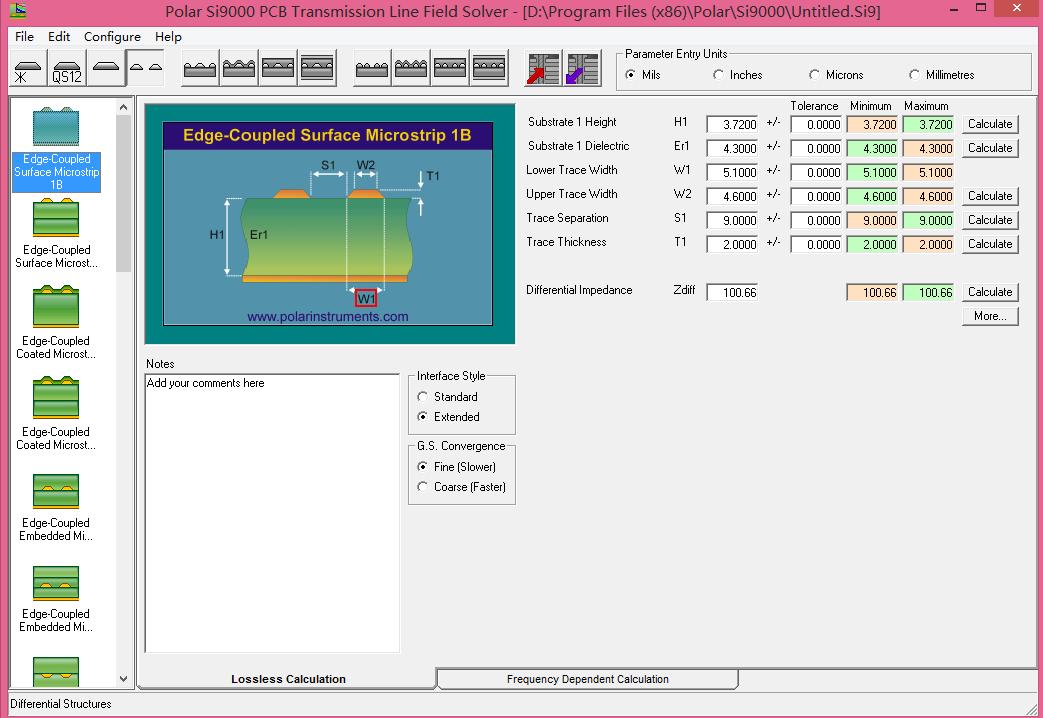
Task: Select the single-trace embedded coplanar structure toolbar icon
Action: tap(277, 69)
